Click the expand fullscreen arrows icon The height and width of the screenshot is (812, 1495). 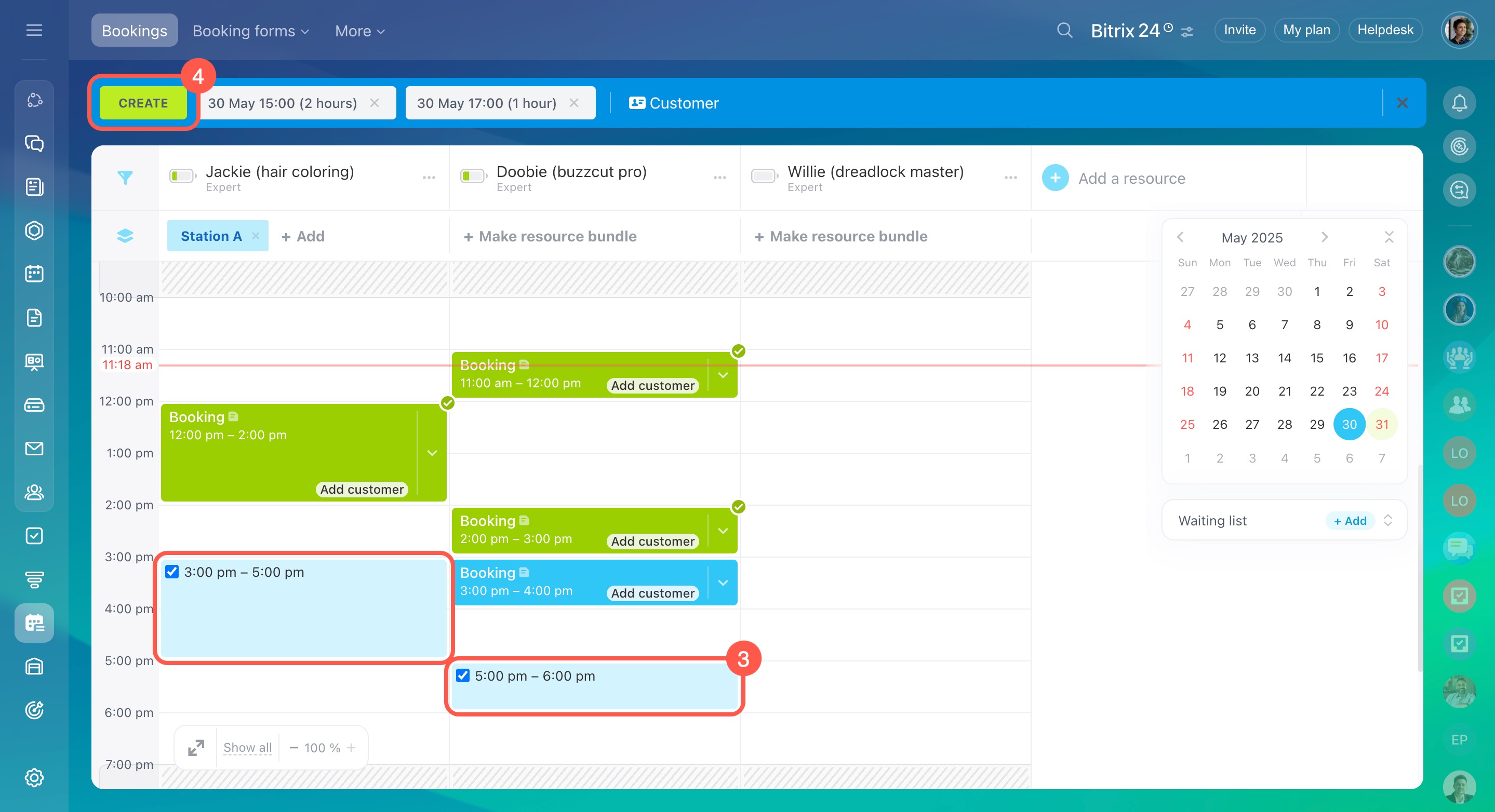(x=196, y=747)
